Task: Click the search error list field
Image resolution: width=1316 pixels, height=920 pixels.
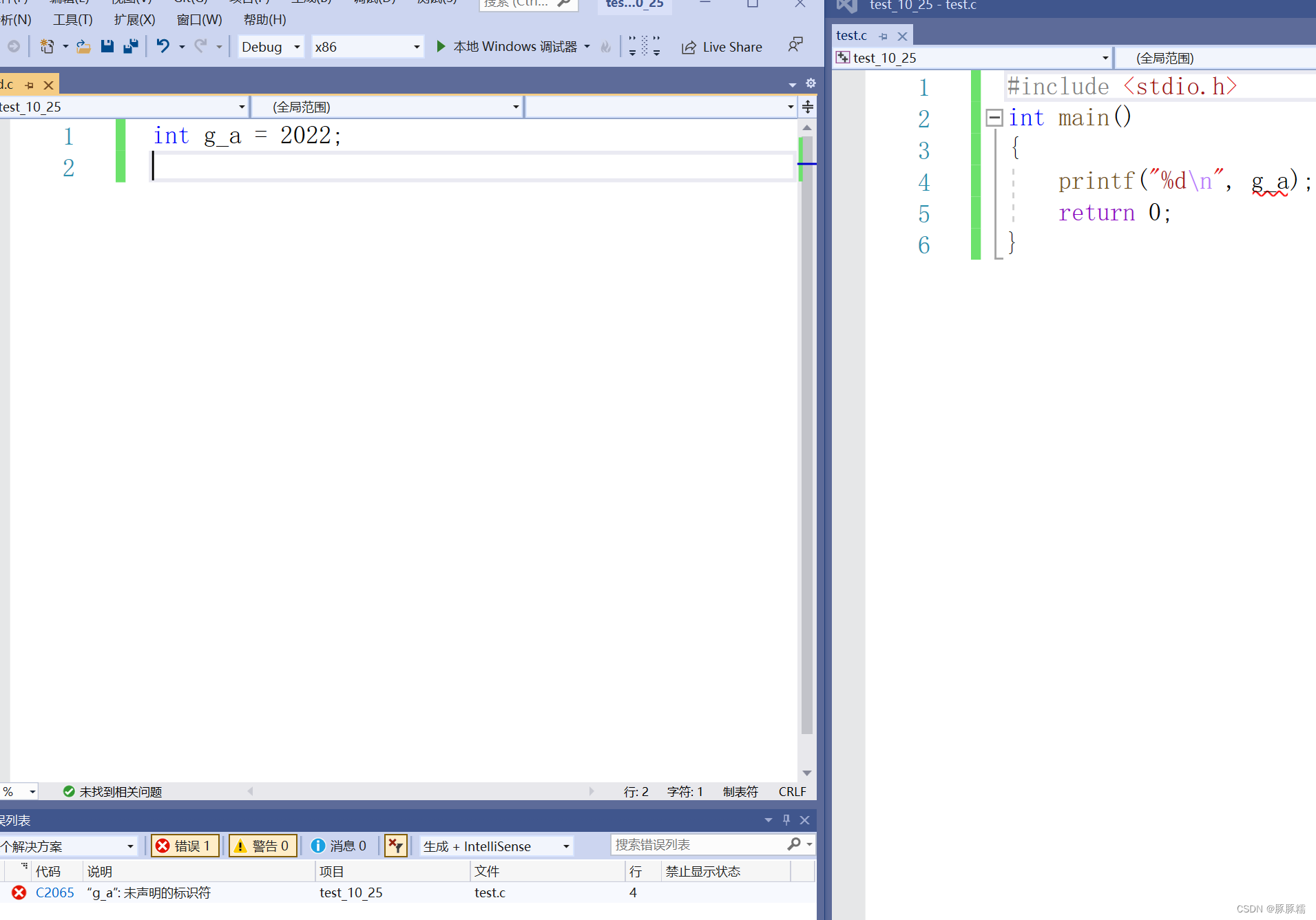Action: click(x=698, y=844)
